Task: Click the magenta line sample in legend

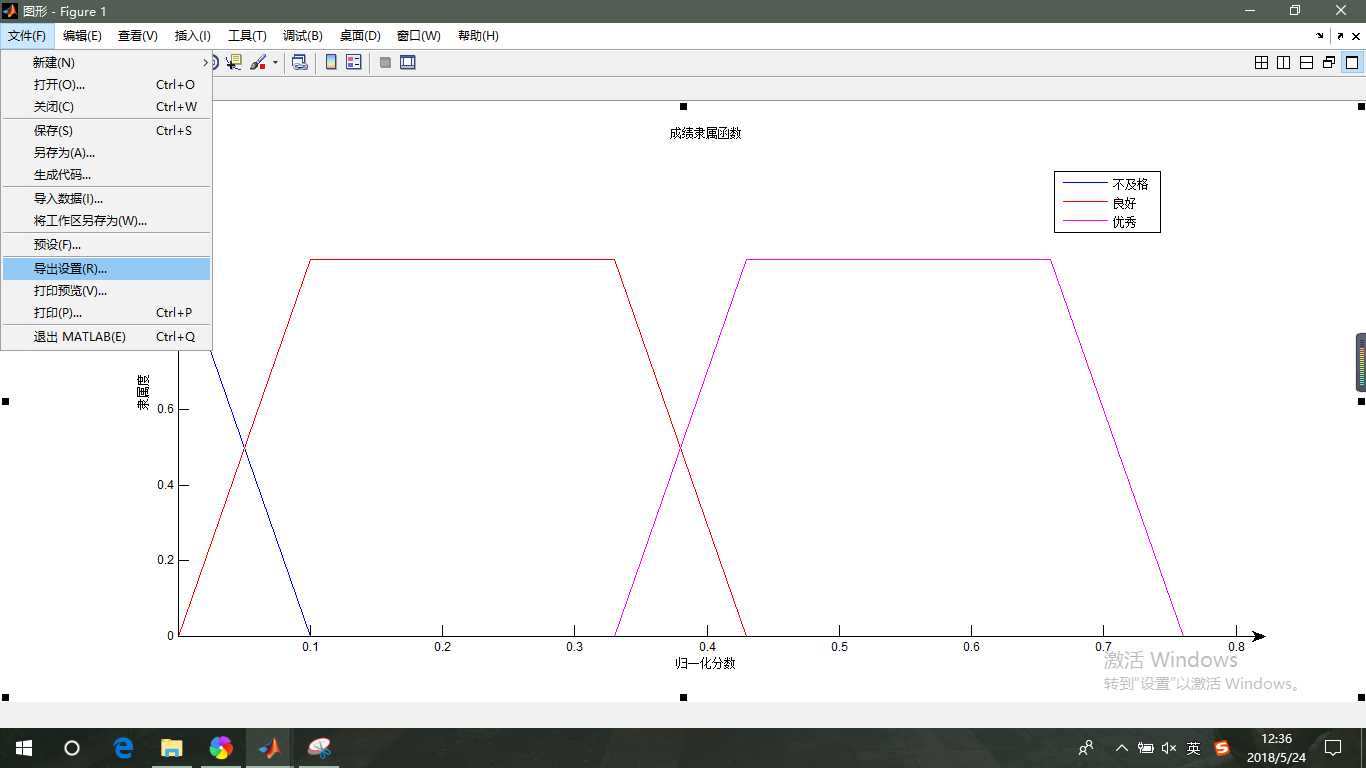Action: (x=1085, y=222)
